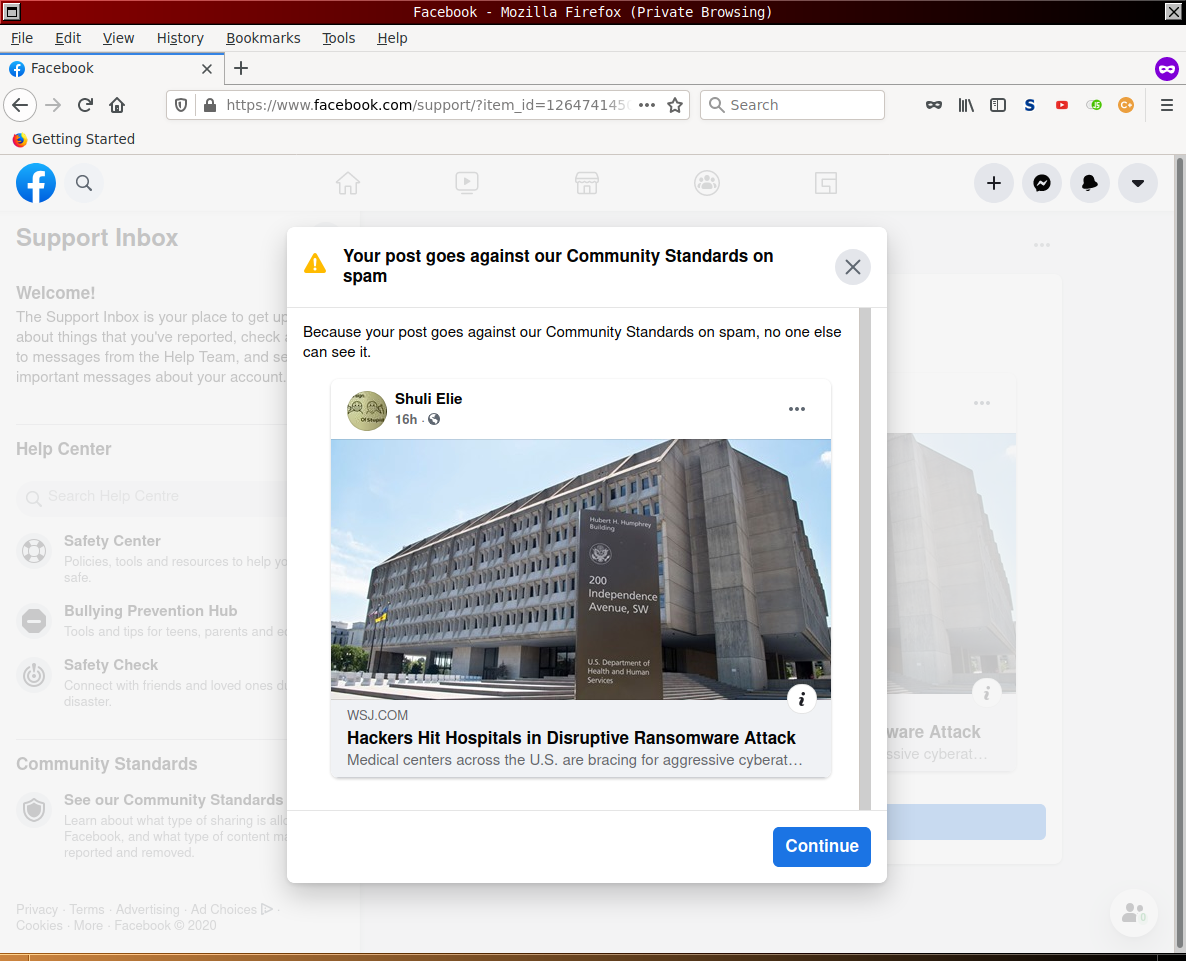Image resolution: width=1186 pixels, height=961 pixels.
Task: Bookmark this page with the star icon
Action: pyautogui.click(x=675, y=105)
